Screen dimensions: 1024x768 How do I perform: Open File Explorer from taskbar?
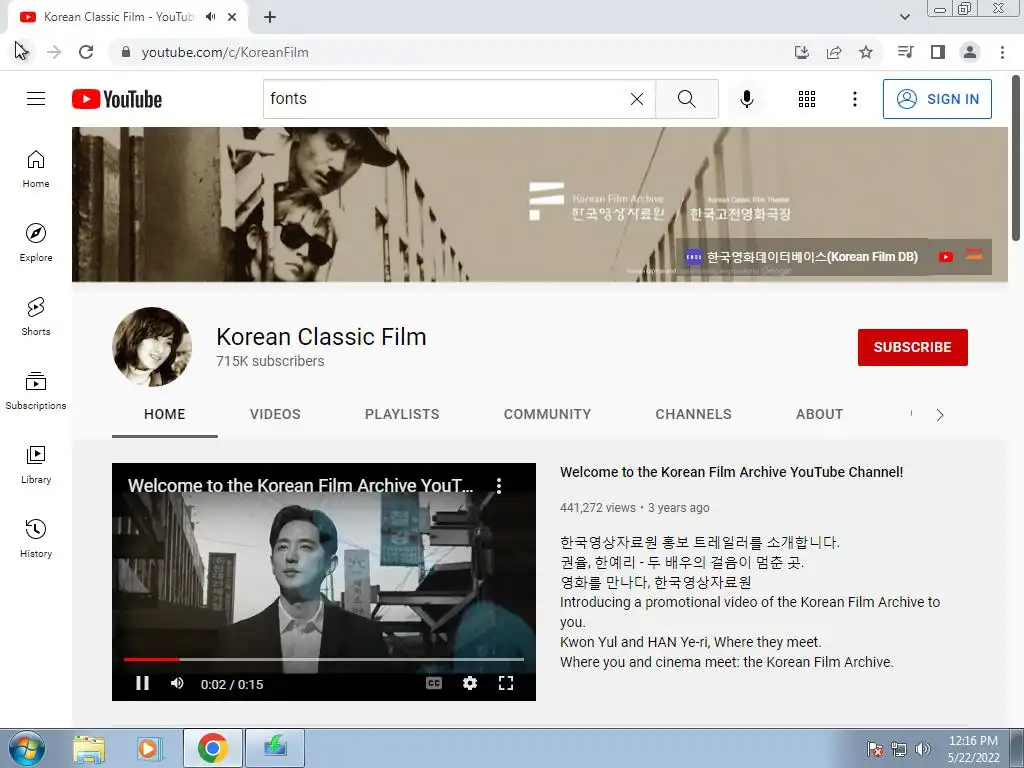coord(89,748)
